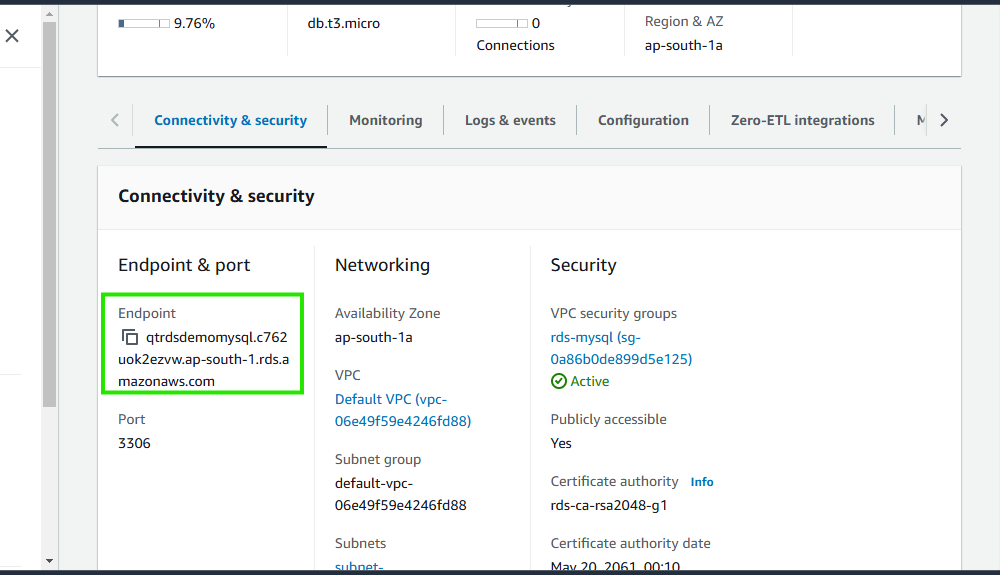1000x575 pixels.
Task: Click the 'Connections' label at top
Action: pos(515,45)
